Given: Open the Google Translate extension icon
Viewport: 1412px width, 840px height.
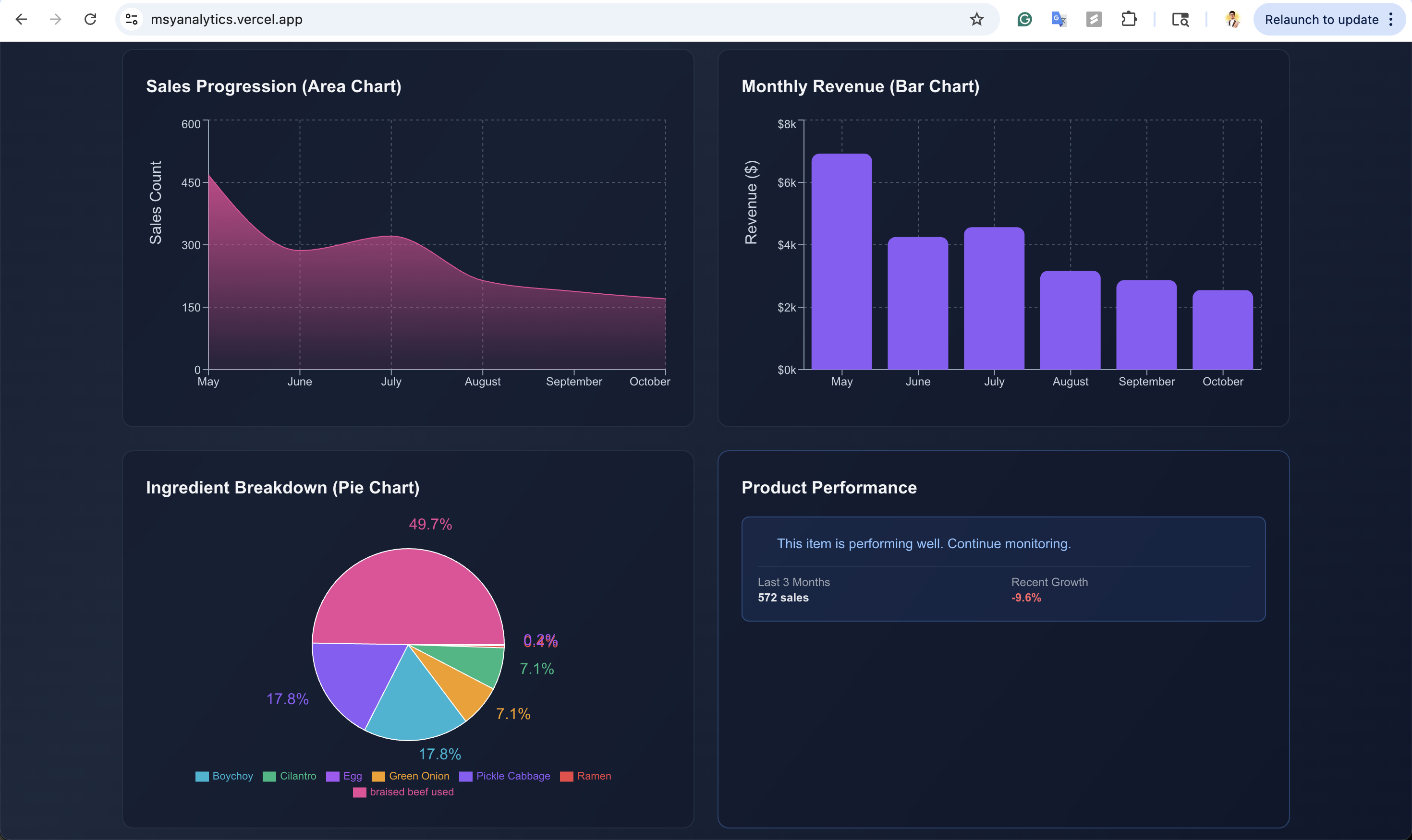Looking at the screenshot, I should pyautogui.click(x=1059, y=19).
